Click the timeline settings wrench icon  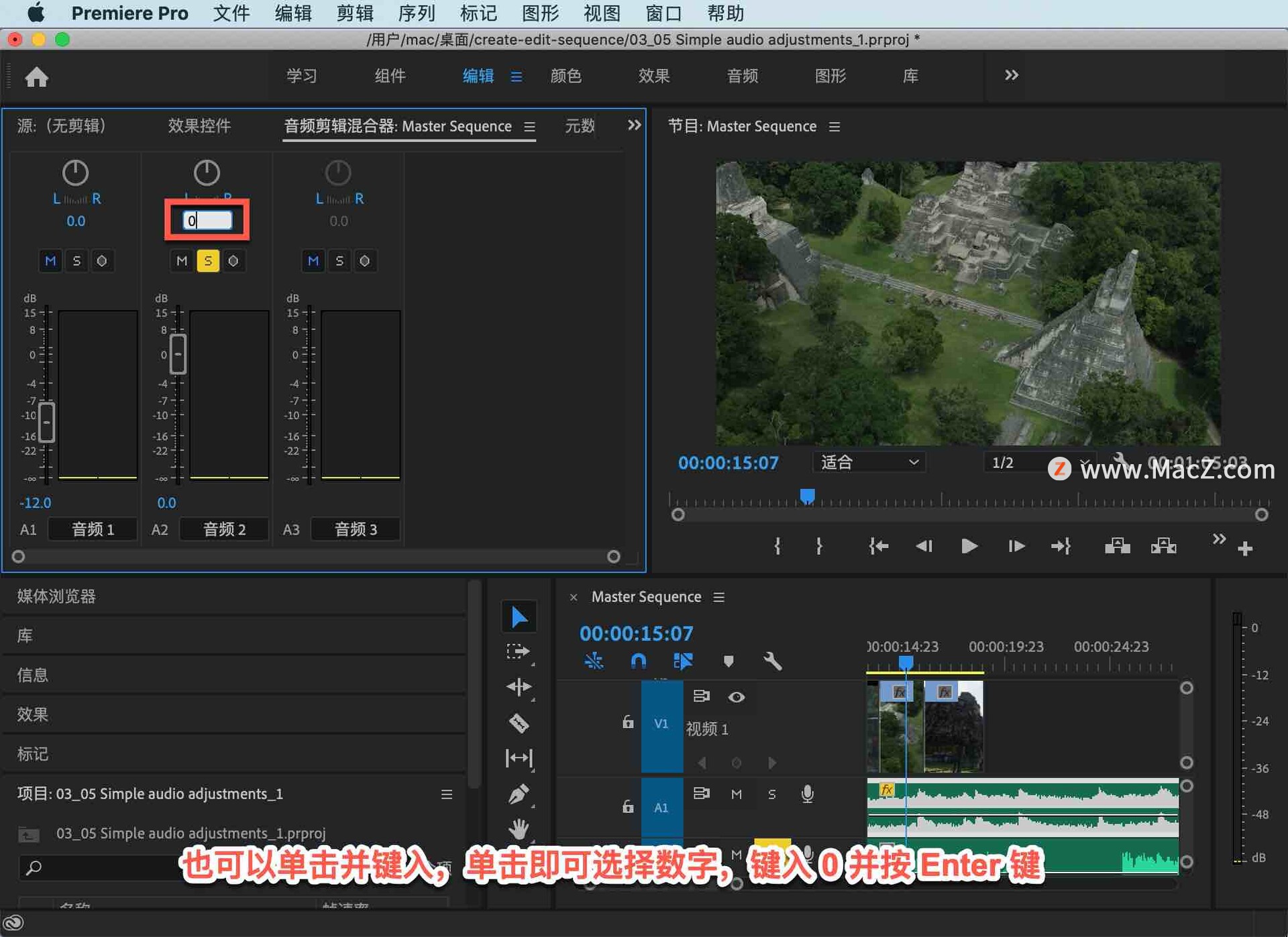click(x=773, y=661)
